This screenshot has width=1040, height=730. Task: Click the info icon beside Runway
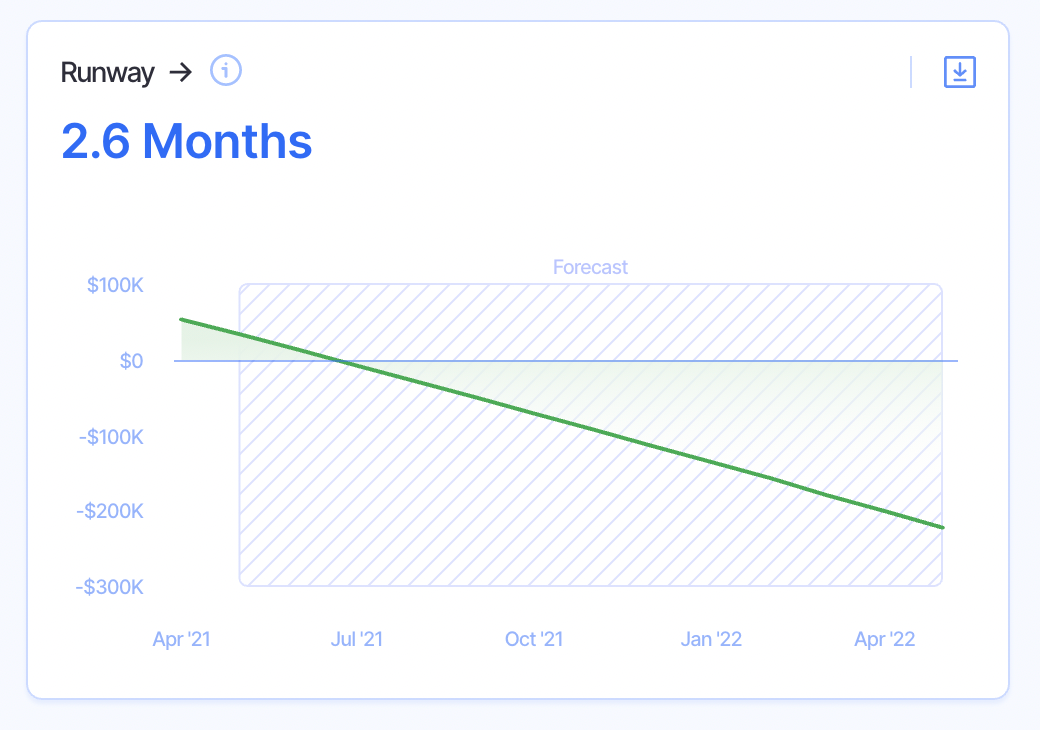point(227,71)
